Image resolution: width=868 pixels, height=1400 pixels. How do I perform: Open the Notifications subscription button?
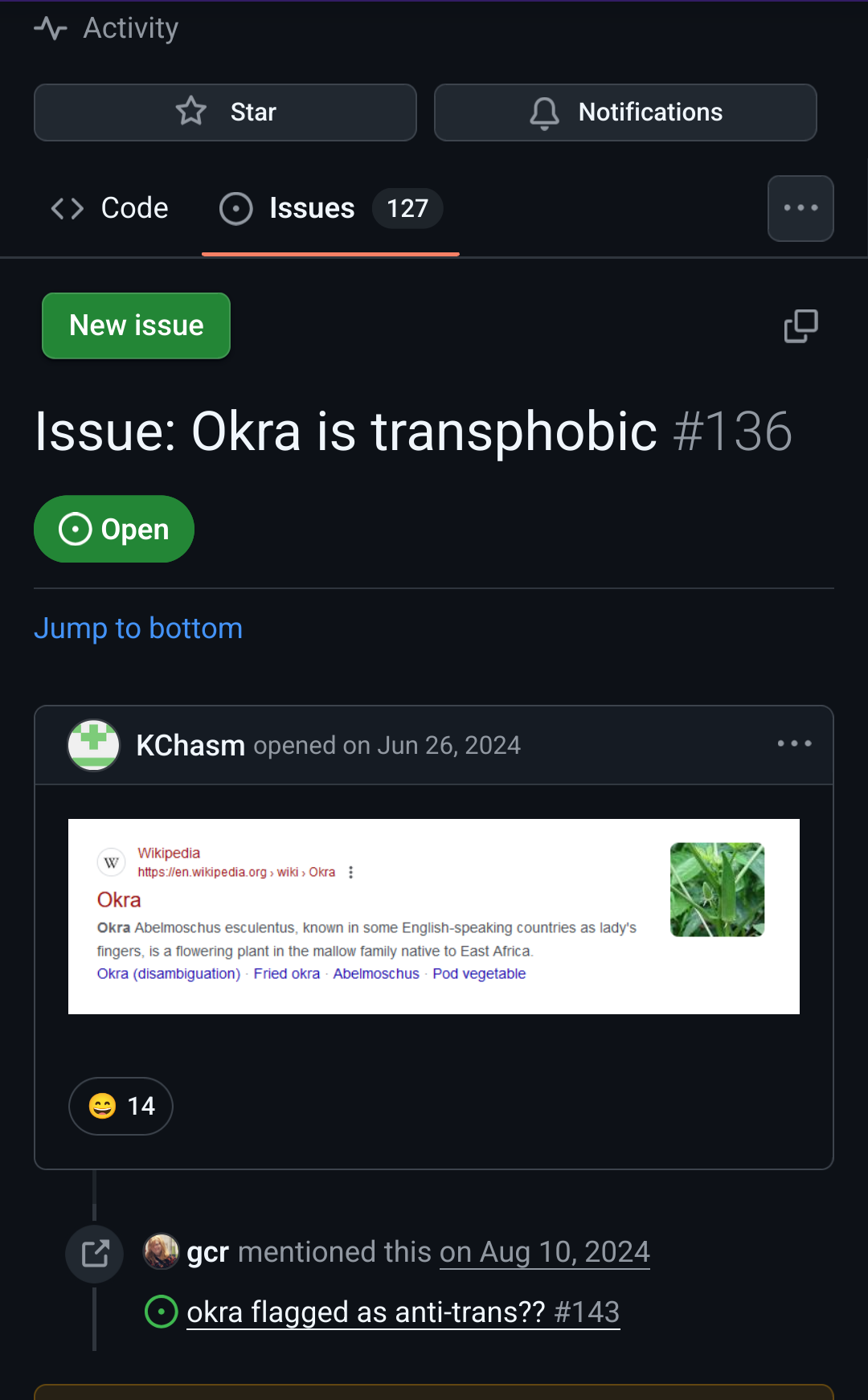(x=625, y=113)
